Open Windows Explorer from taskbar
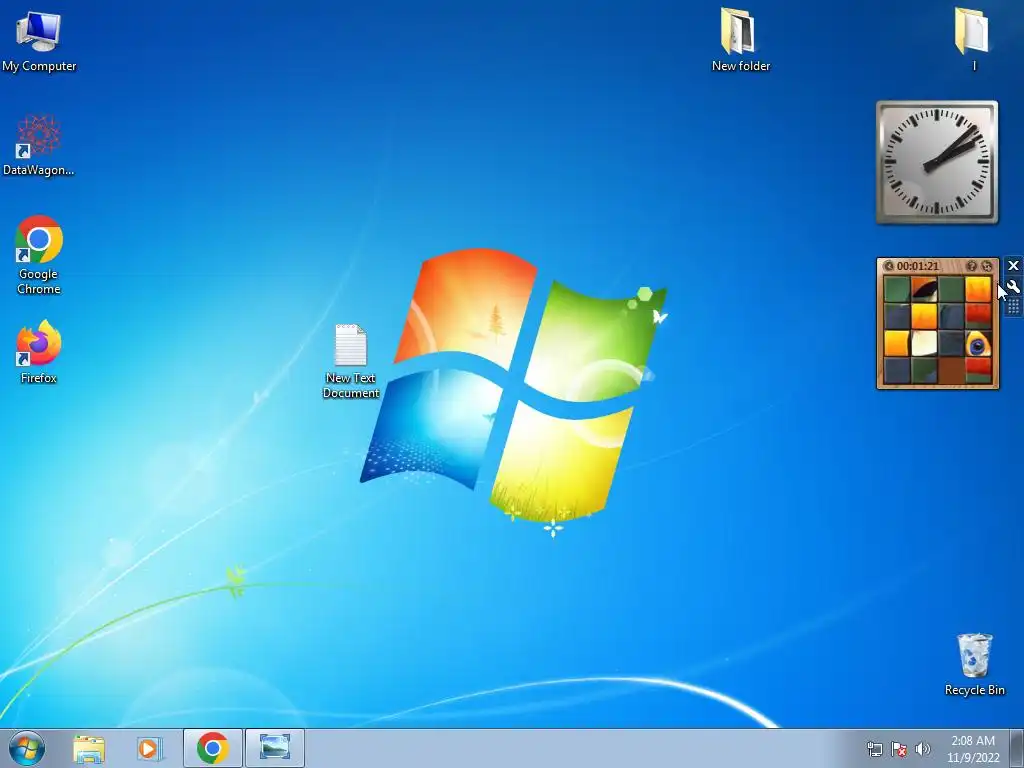The image size is (1024, 768). point(89,748)
